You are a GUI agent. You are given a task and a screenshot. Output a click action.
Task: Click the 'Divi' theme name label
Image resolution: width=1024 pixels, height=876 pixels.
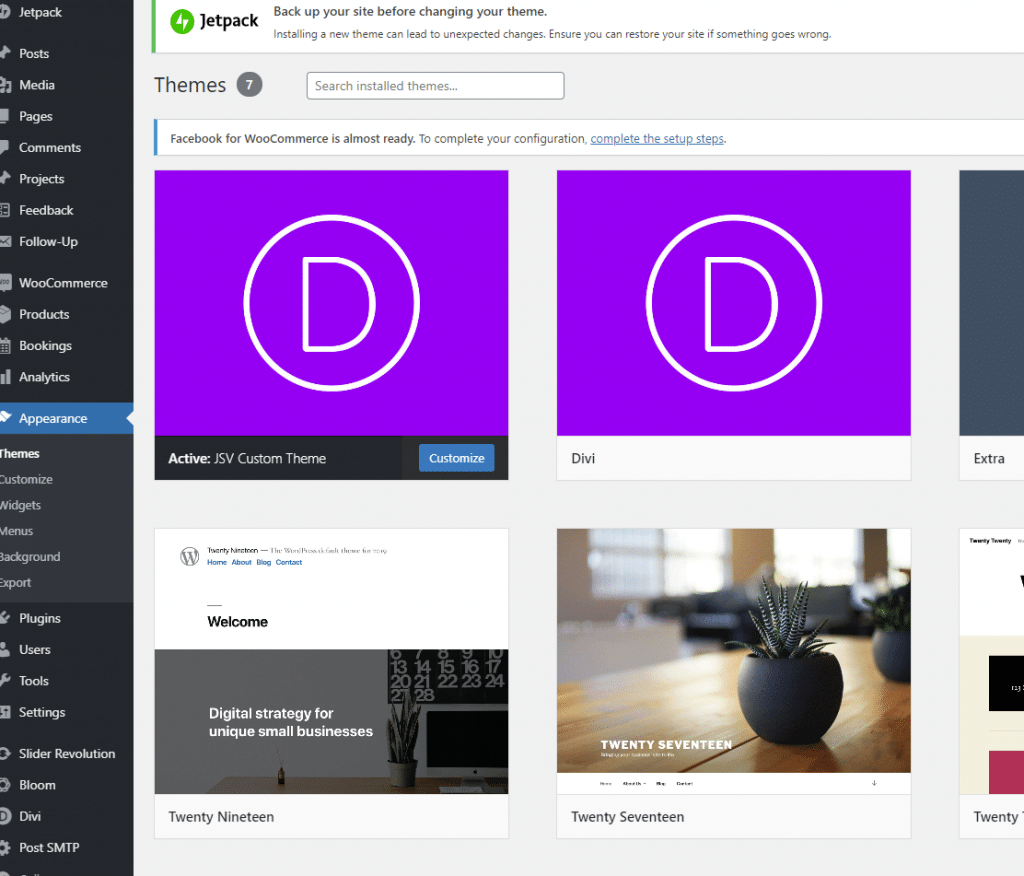tap(583, 459)
